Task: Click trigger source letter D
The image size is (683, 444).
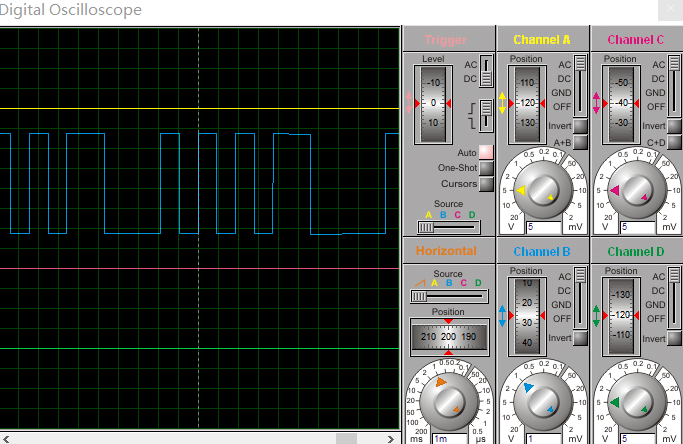Action: tap(472, 215)
